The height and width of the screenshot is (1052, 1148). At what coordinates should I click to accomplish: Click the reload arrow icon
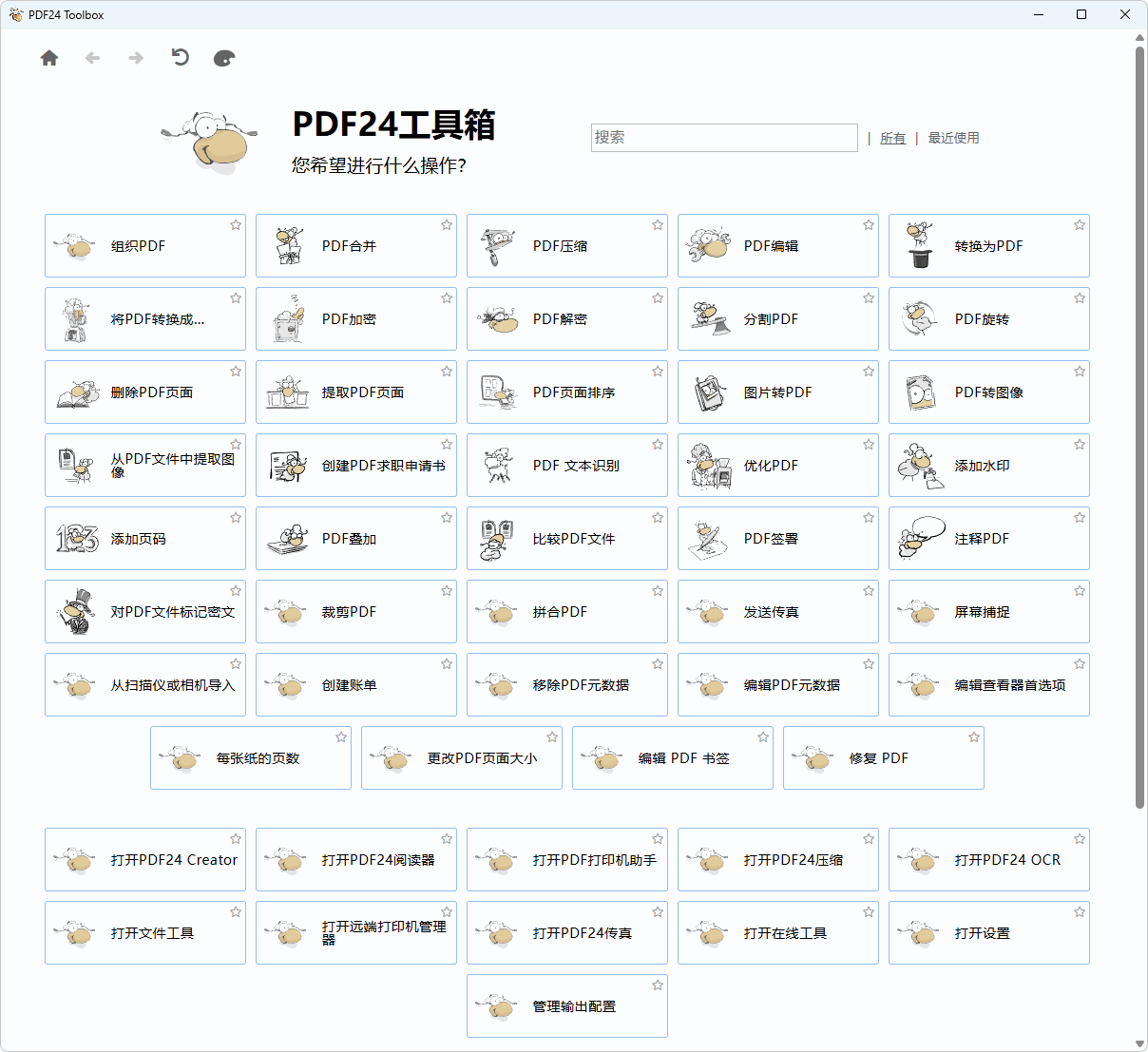[180, 58]
